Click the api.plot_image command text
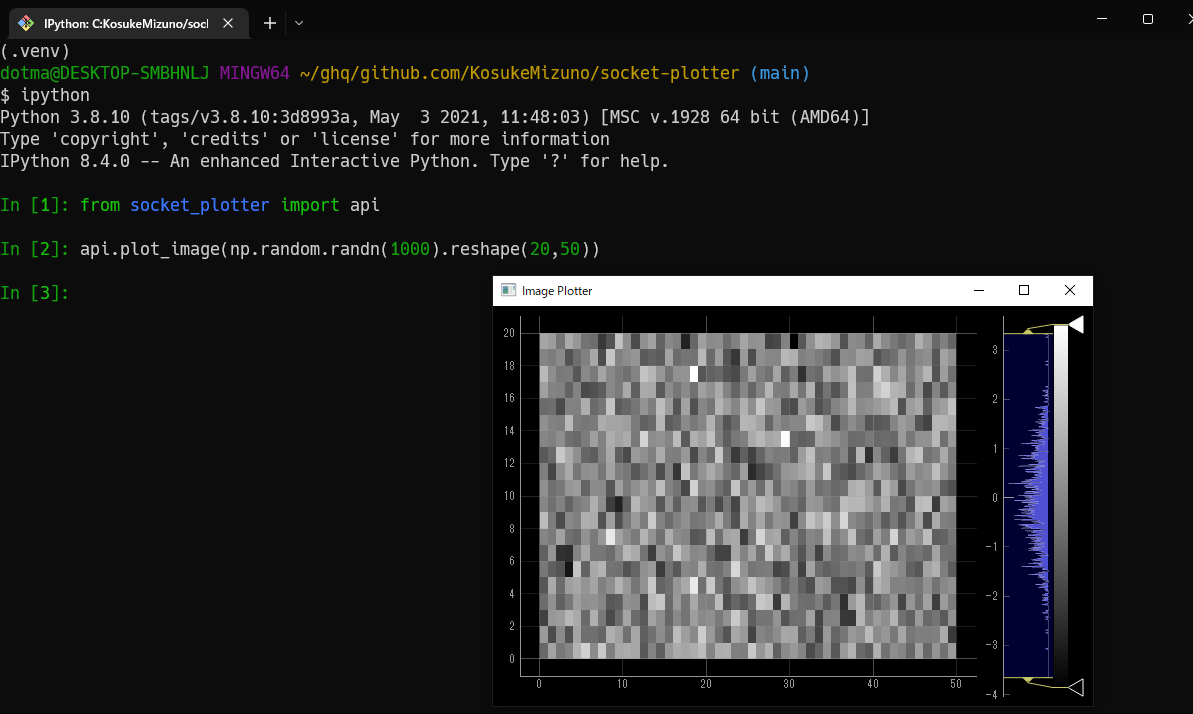 [340, 248]
